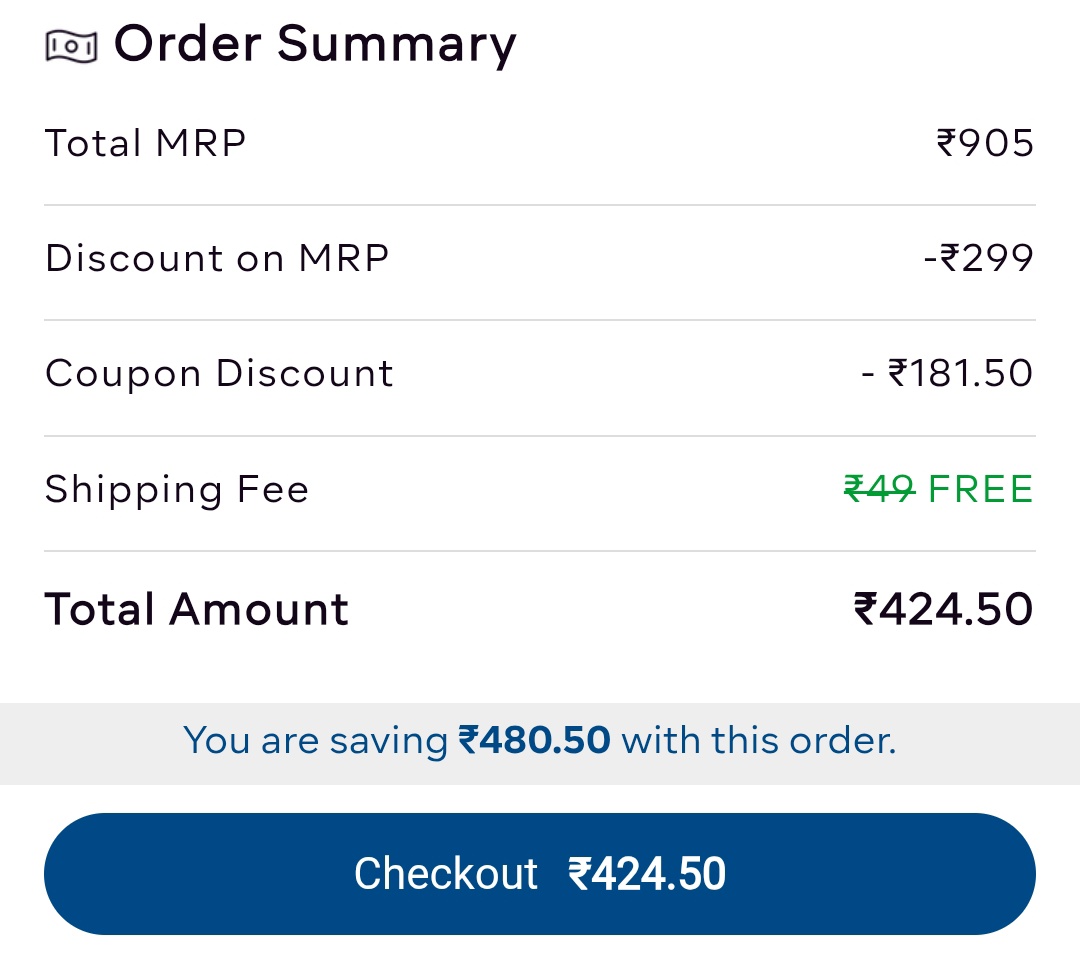
Task: Click the green FREE shipping text
Action: tap(980, 489)
